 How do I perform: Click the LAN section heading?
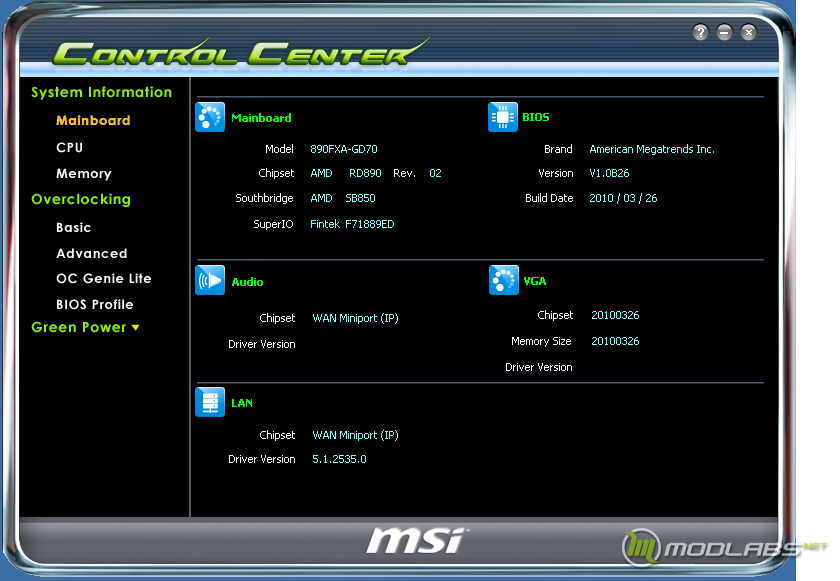pos(242,403)
